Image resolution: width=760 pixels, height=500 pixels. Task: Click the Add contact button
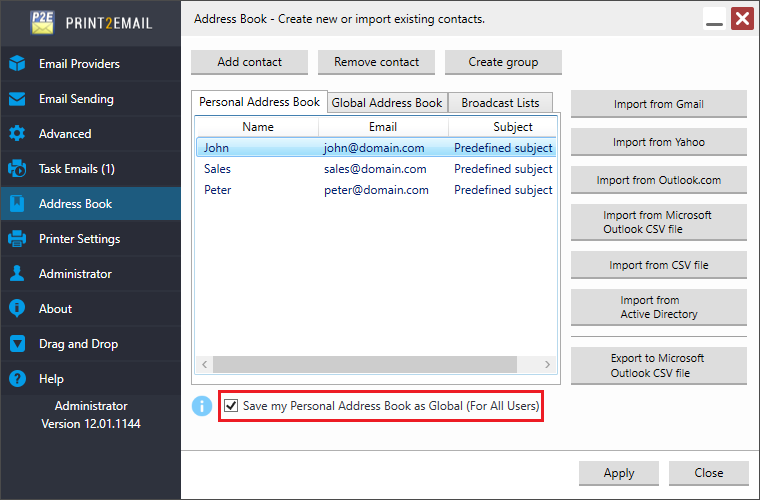pyautogui.click(x=250, y=62)
